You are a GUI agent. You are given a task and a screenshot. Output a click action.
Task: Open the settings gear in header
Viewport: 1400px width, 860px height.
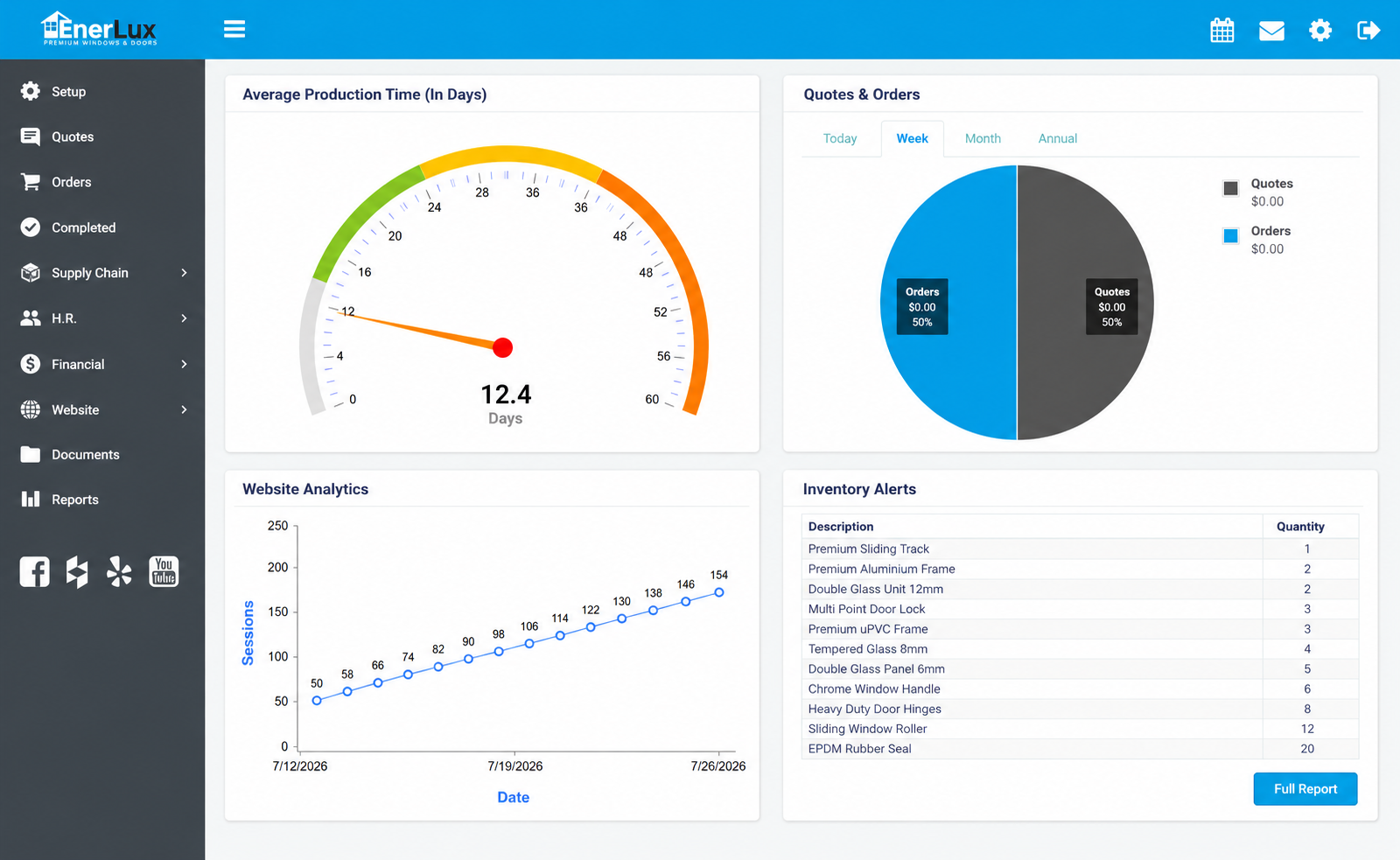[x=1320, y=31]
